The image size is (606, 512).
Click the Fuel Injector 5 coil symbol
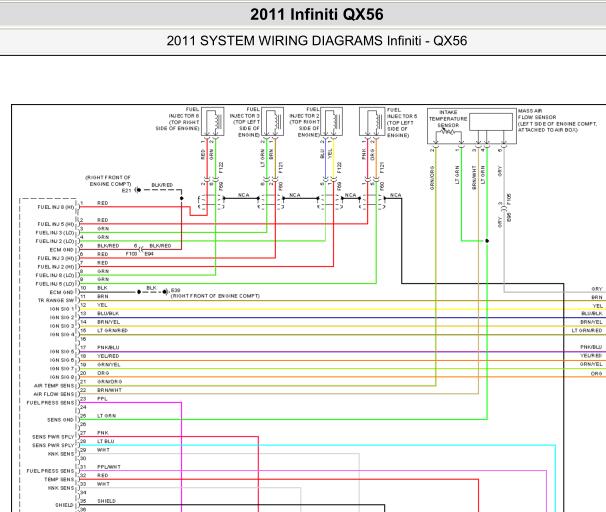pos(372,121)
